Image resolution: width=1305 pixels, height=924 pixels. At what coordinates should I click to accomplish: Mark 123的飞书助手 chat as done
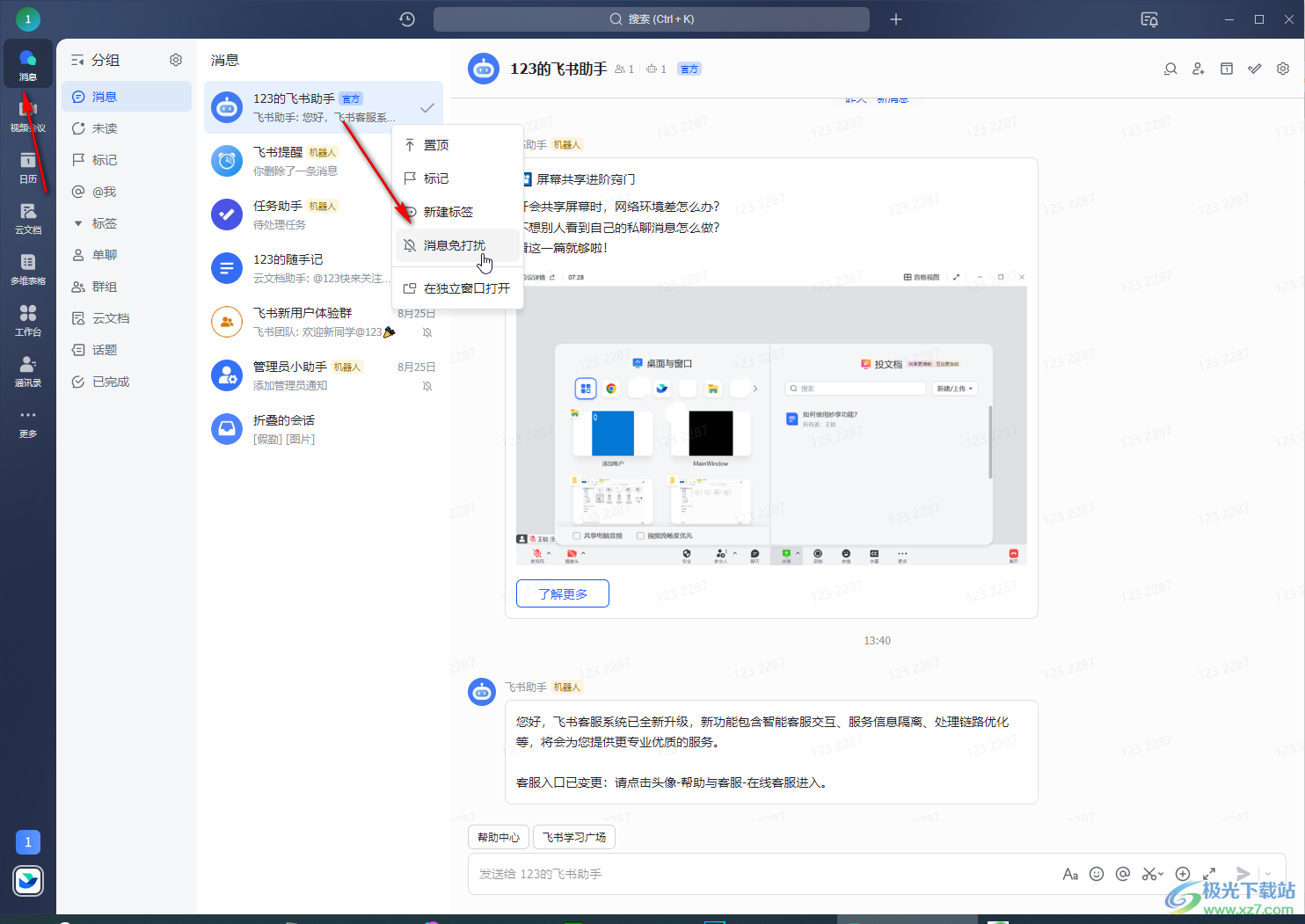pyautogui.click(x=427, y=108)
